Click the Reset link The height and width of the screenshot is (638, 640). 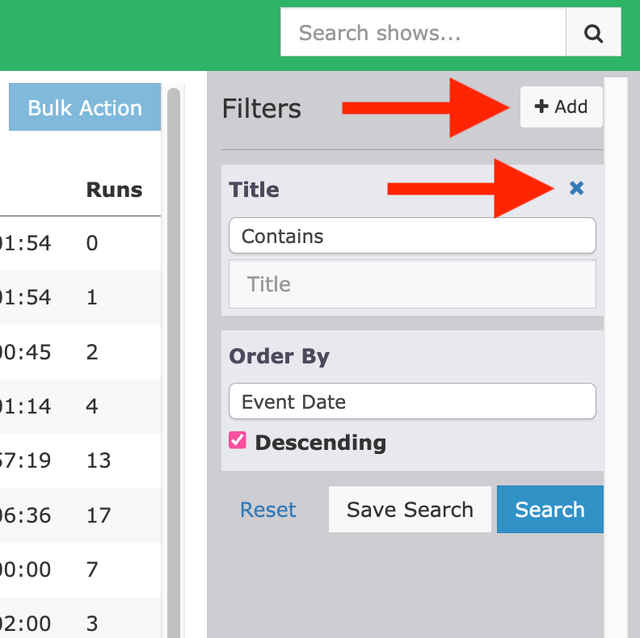coord(268,509)
